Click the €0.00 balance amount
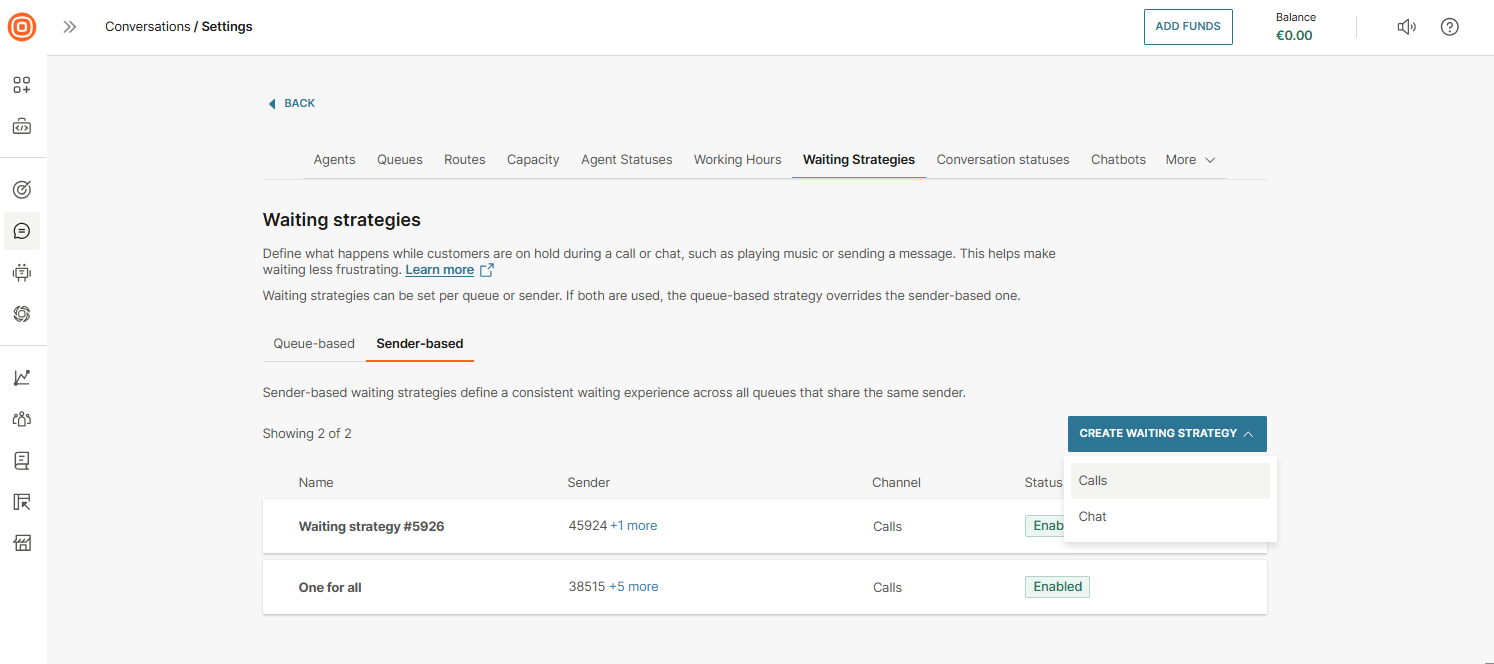Screen dimensions: 1494x664 point(1294,36)
